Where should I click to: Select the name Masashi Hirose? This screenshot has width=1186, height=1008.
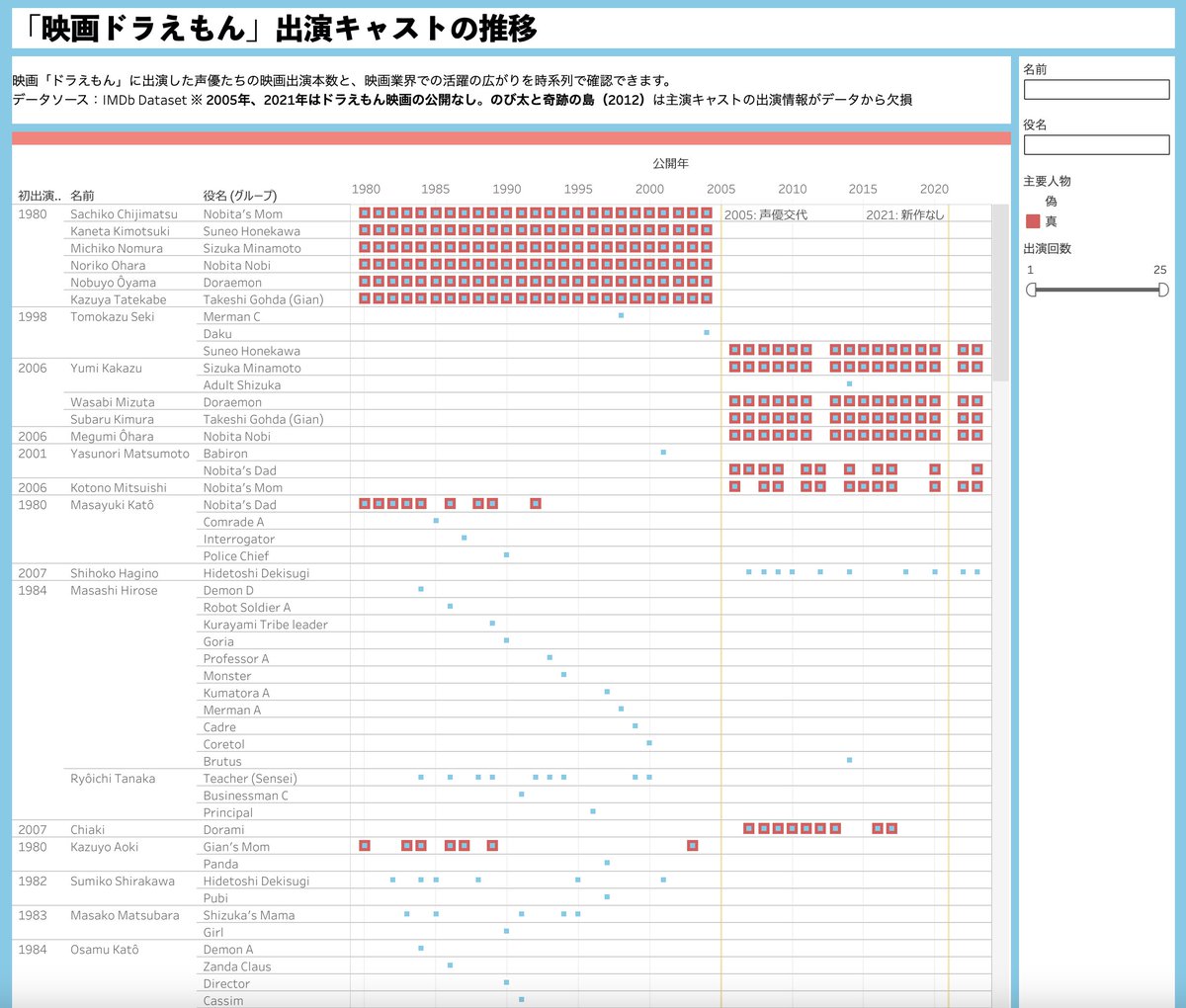pyautogui.click(x=114, y=590)
